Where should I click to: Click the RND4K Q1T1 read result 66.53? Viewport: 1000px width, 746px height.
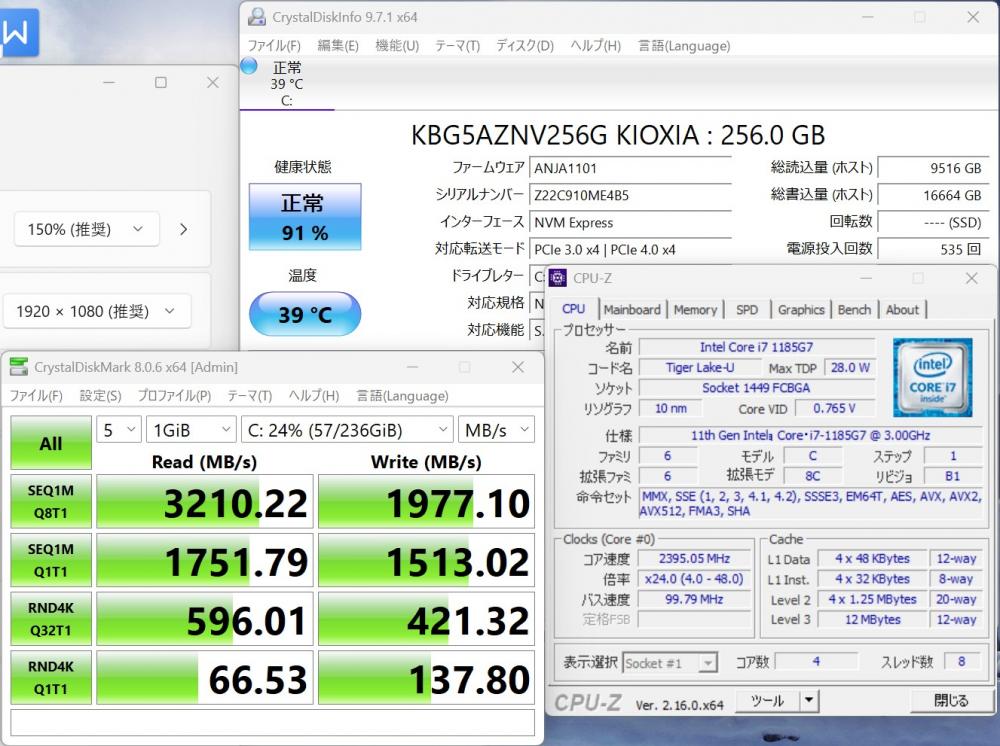205,678
